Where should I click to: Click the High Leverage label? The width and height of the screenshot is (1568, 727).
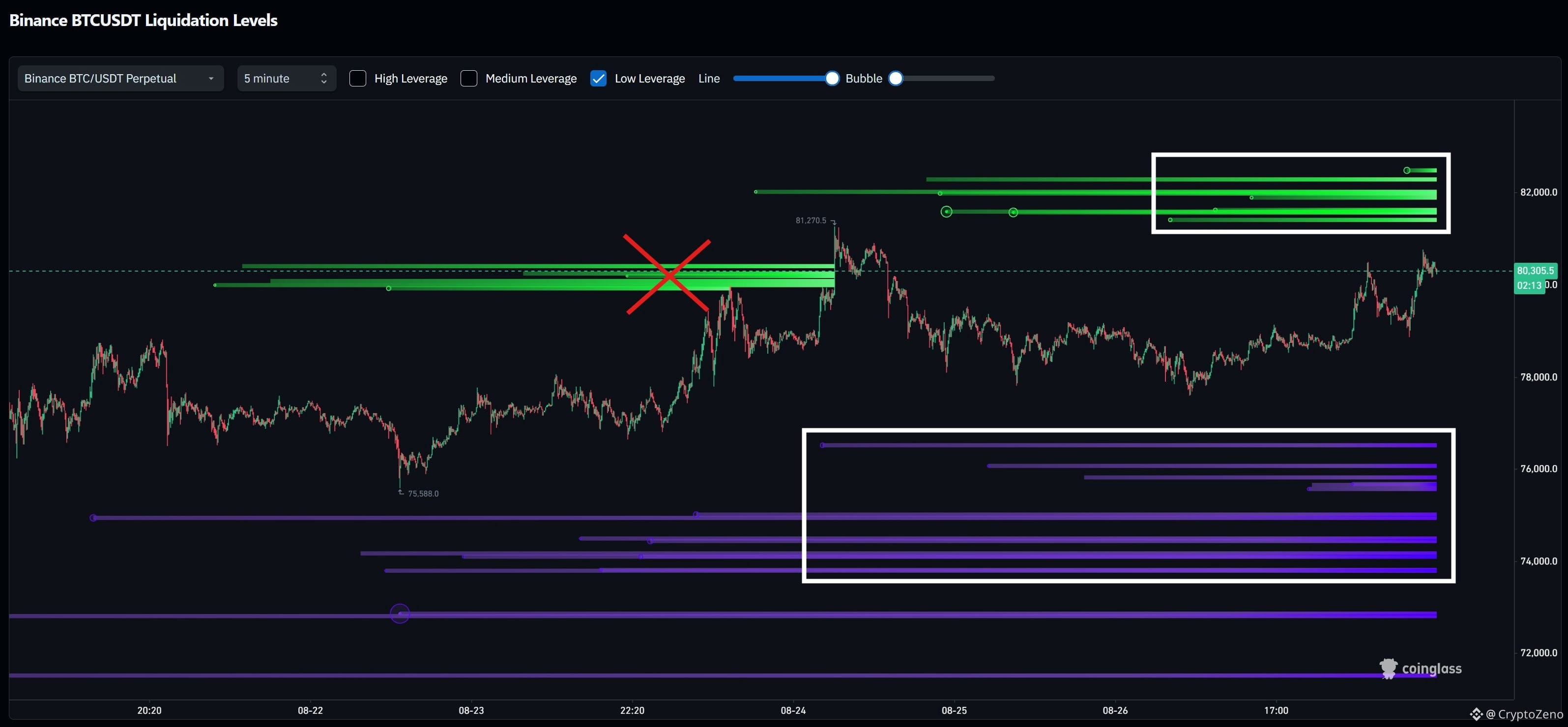coord(411,79)
